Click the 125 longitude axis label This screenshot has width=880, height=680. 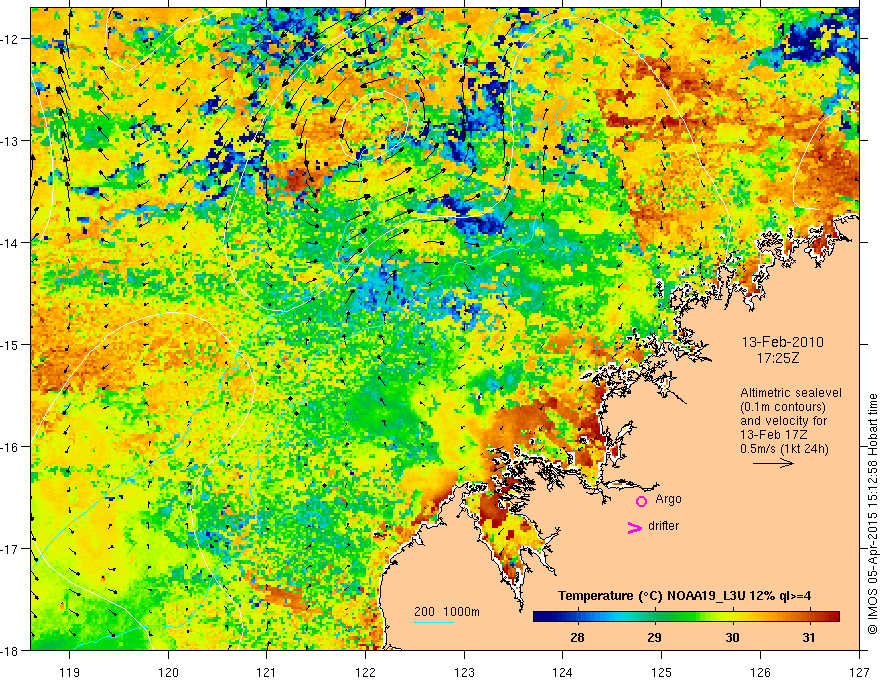tap(662, 672)
